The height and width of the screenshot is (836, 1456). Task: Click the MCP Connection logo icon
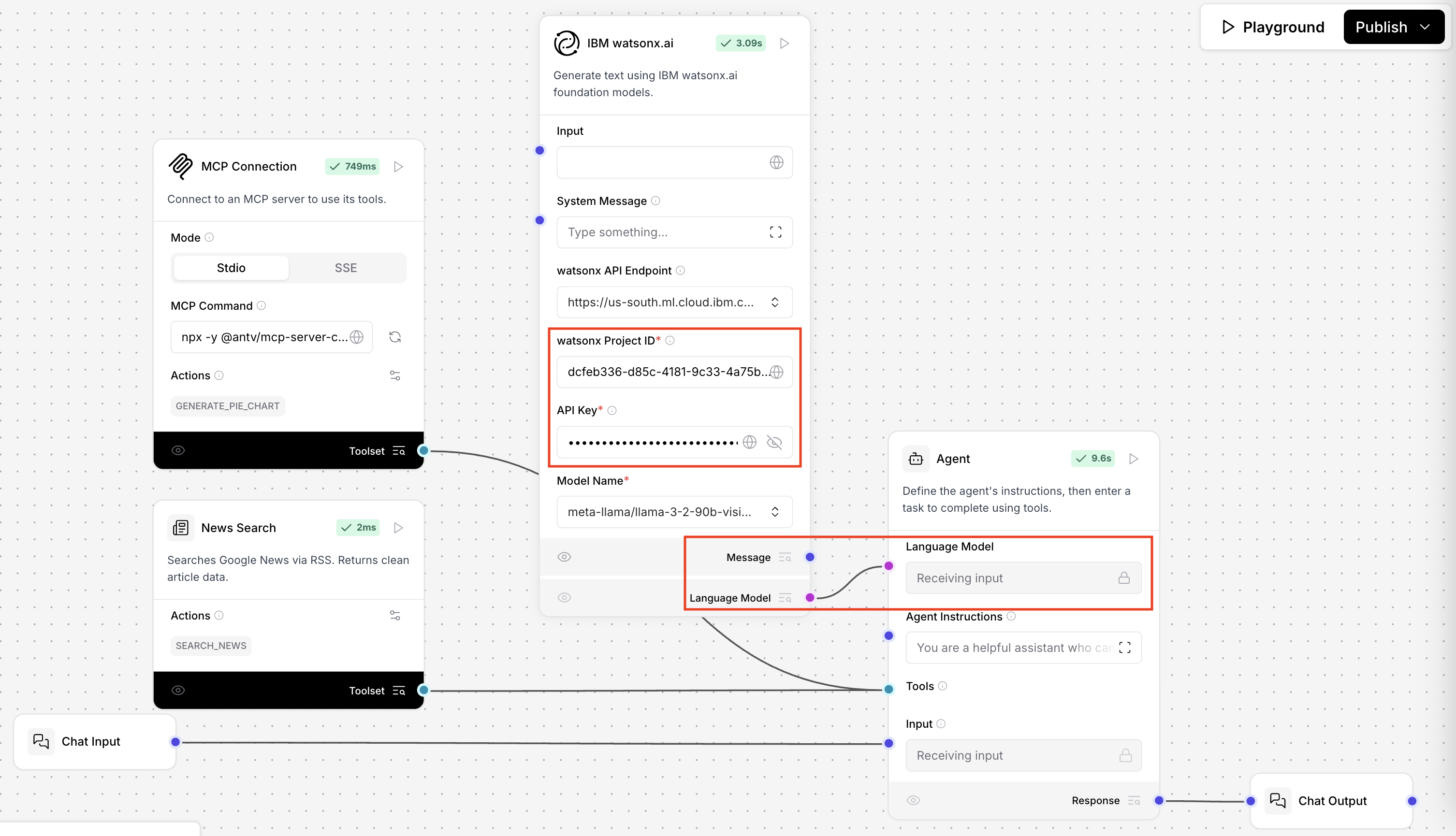[x=180, y=167]
